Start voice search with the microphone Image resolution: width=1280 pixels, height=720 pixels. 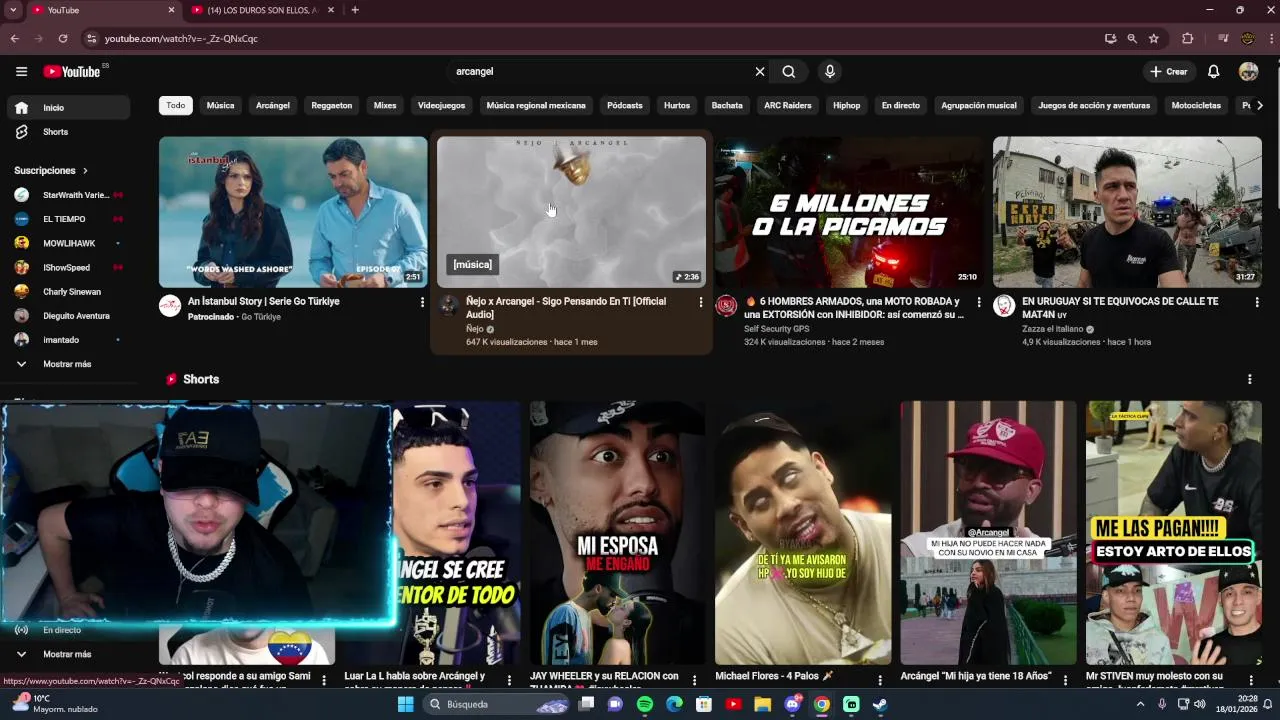pyautogui.click(x=829, y=71)
